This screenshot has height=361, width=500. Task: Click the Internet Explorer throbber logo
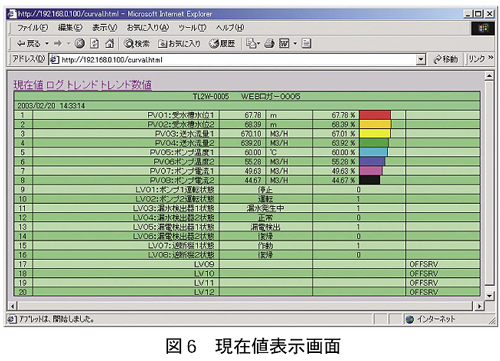click(x=483, y=29)
